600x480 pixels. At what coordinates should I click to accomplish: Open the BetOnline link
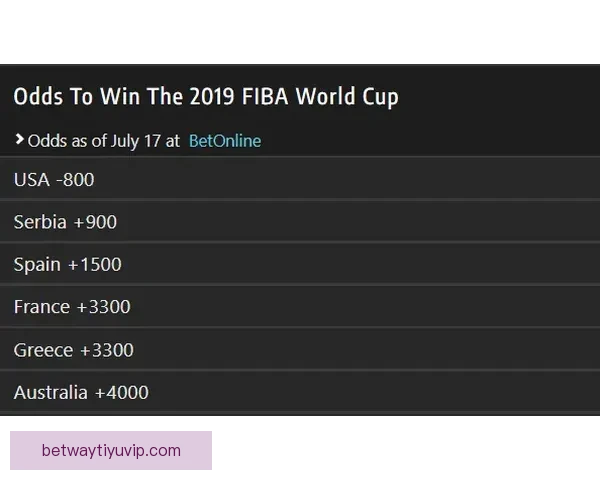tap(224, 141)
